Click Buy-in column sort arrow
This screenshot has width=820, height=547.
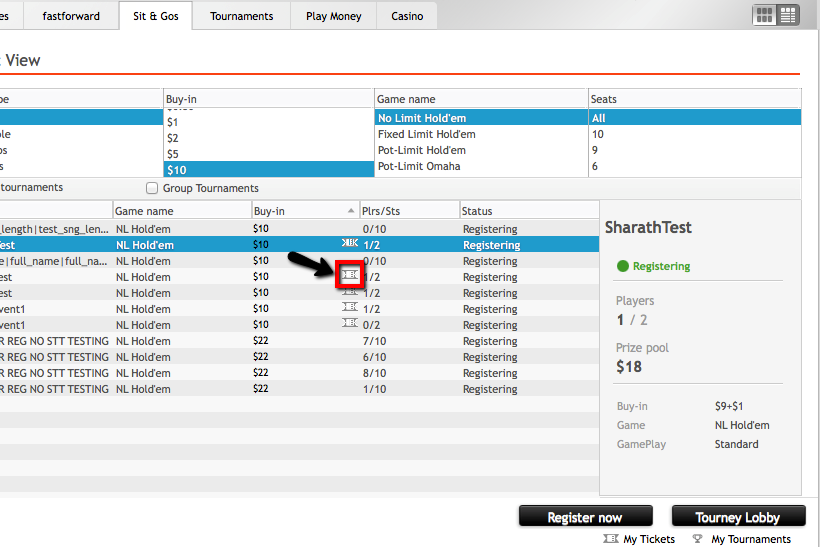point(351,211)
